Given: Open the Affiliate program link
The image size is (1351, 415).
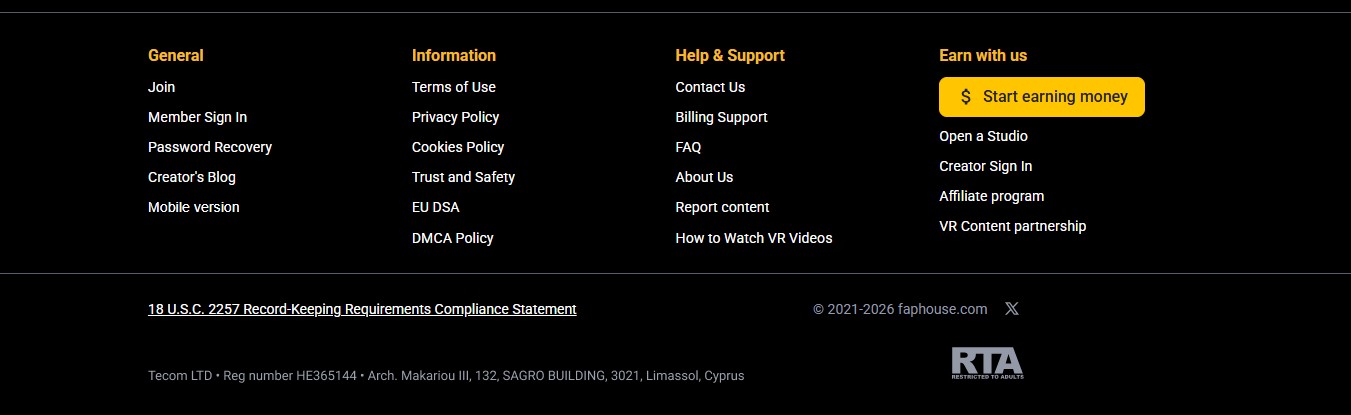Looking at the screenshot, I should click(991, 196).
